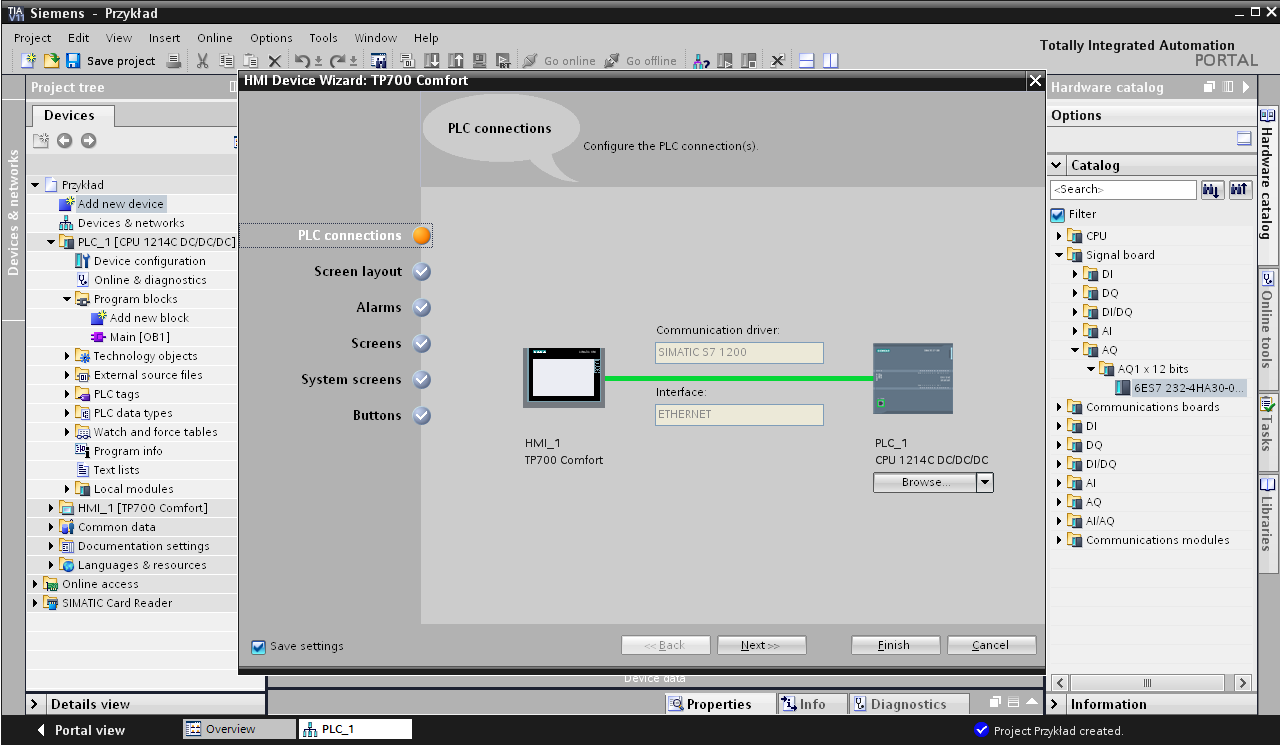Collapse the Program blocks tree node
Viewport: 1281px width, 745px height.
tap(68, 299)
